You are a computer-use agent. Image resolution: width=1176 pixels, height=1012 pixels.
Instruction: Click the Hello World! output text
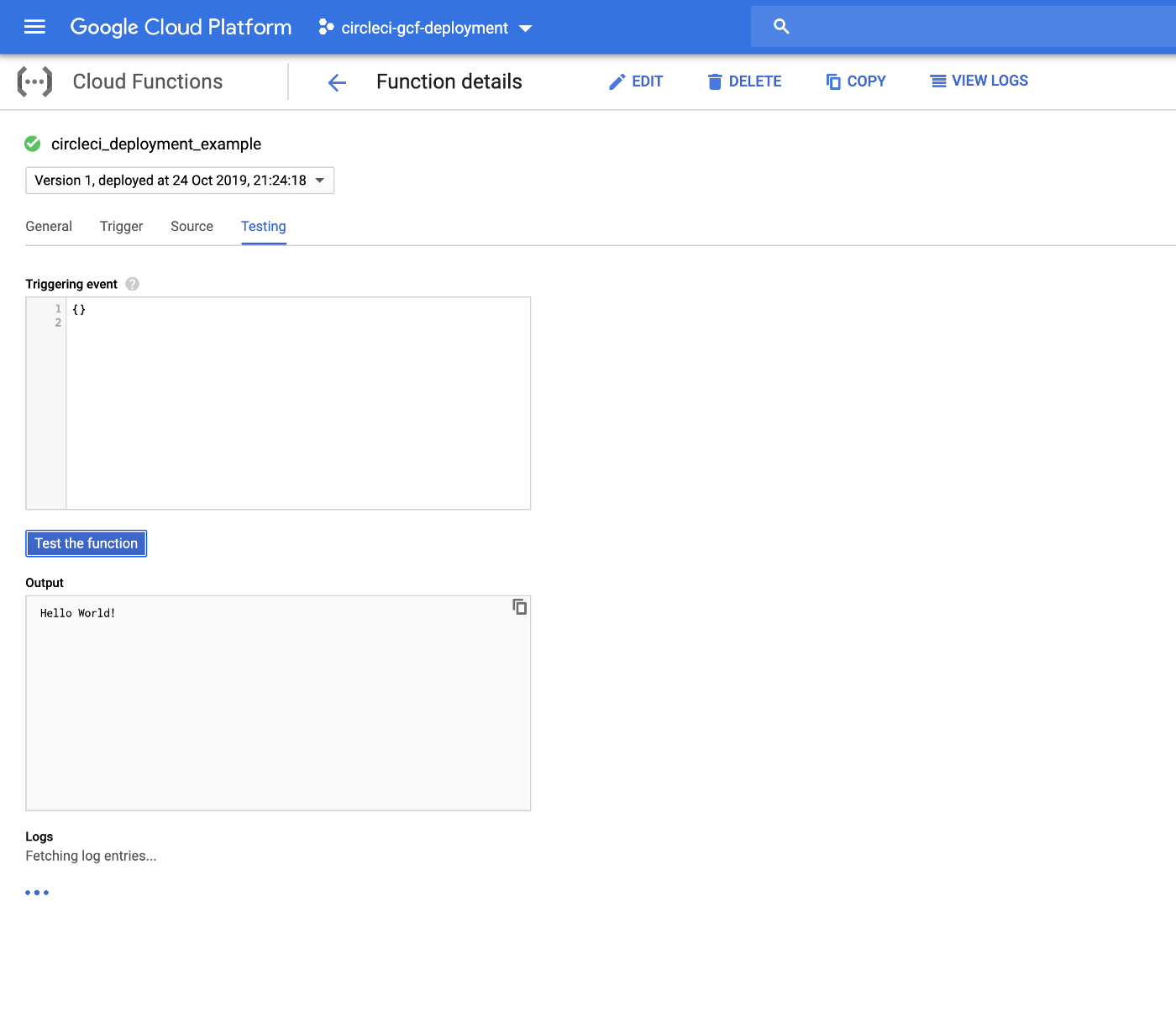tap(78, 613)
